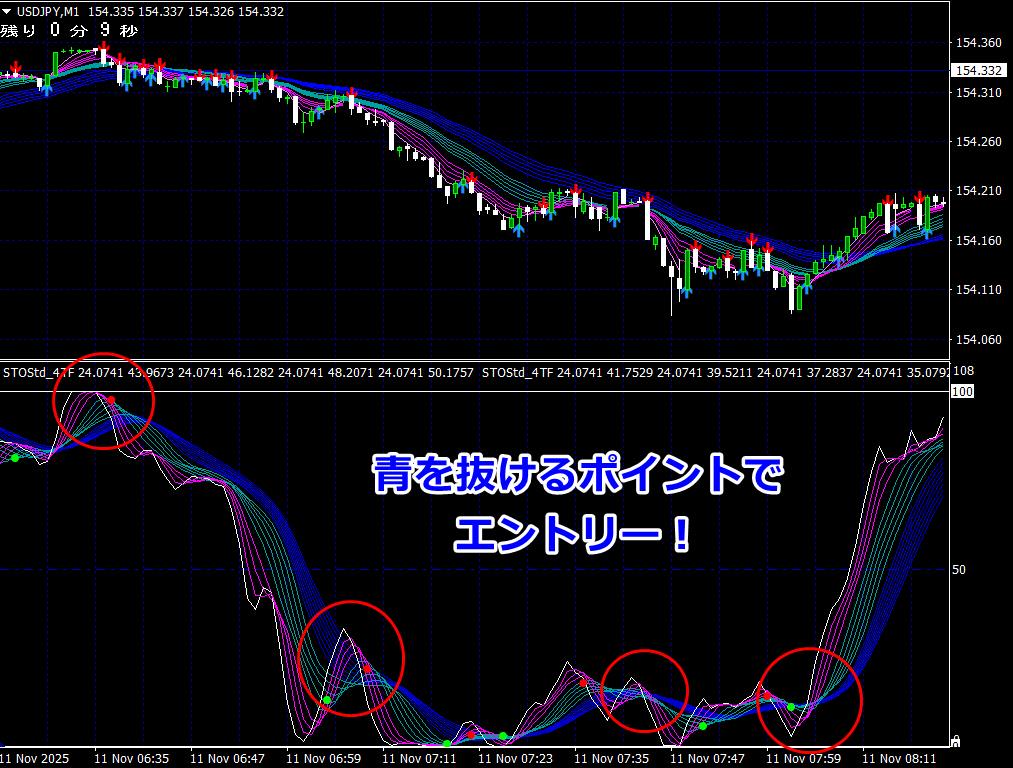This screenshot has width=1013, height=768.
Task: Open the USDJPY,M1 chart dropdown triangle
Action: 7,11
